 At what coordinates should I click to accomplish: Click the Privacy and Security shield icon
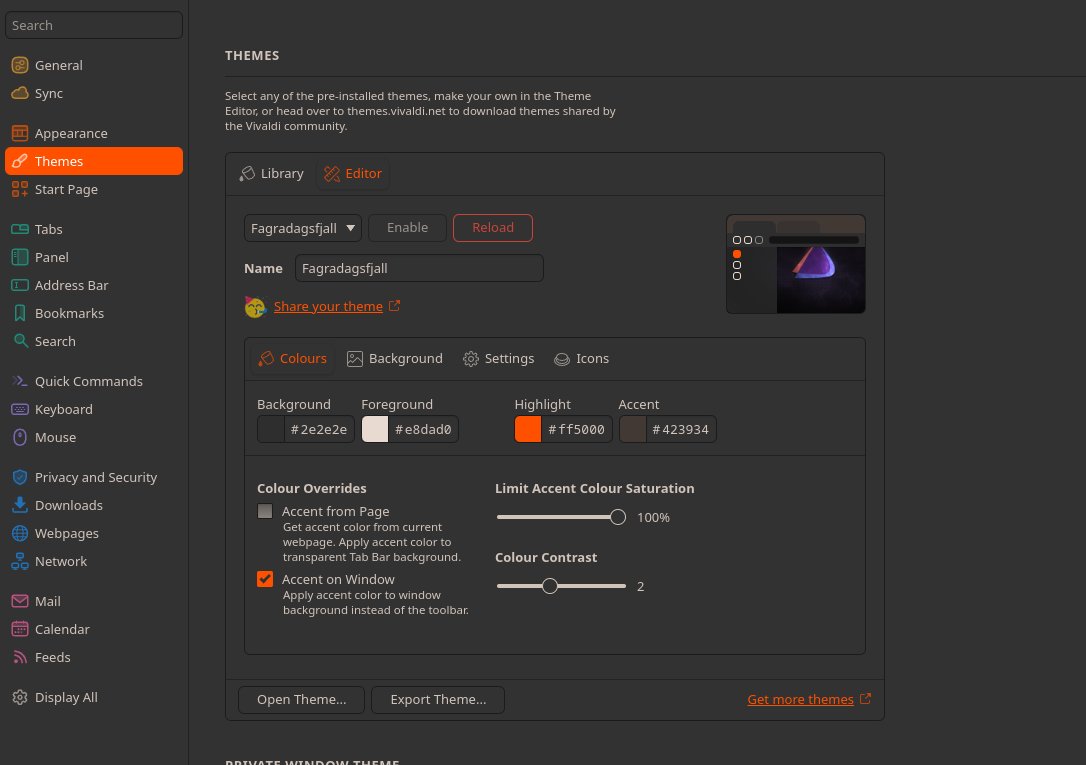click(20, 477)
